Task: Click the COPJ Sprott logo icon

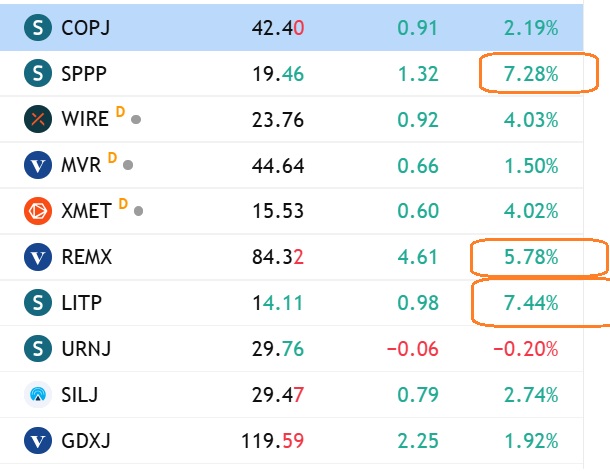Action: (38, 27)
